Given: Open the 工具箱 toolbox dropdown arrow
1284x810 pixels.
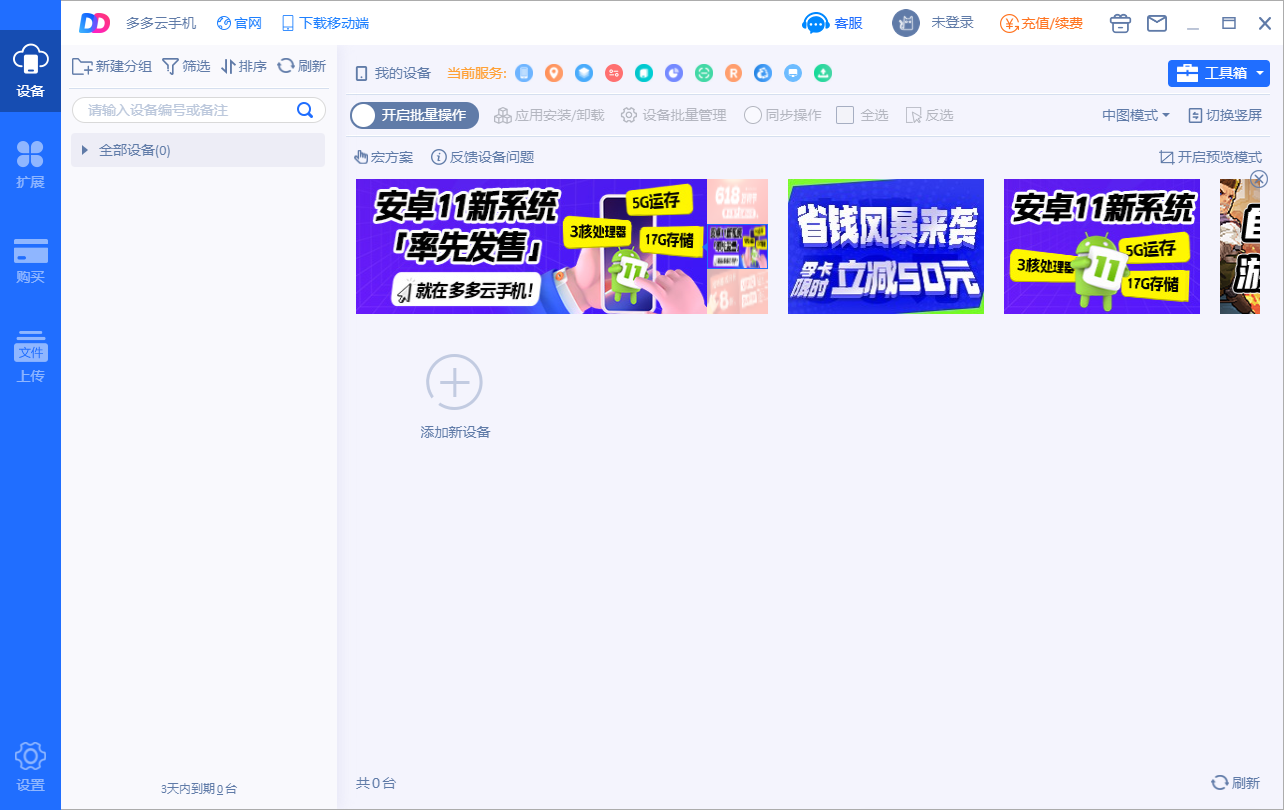Looking at the screenshot, I should tap(1256, 73).
